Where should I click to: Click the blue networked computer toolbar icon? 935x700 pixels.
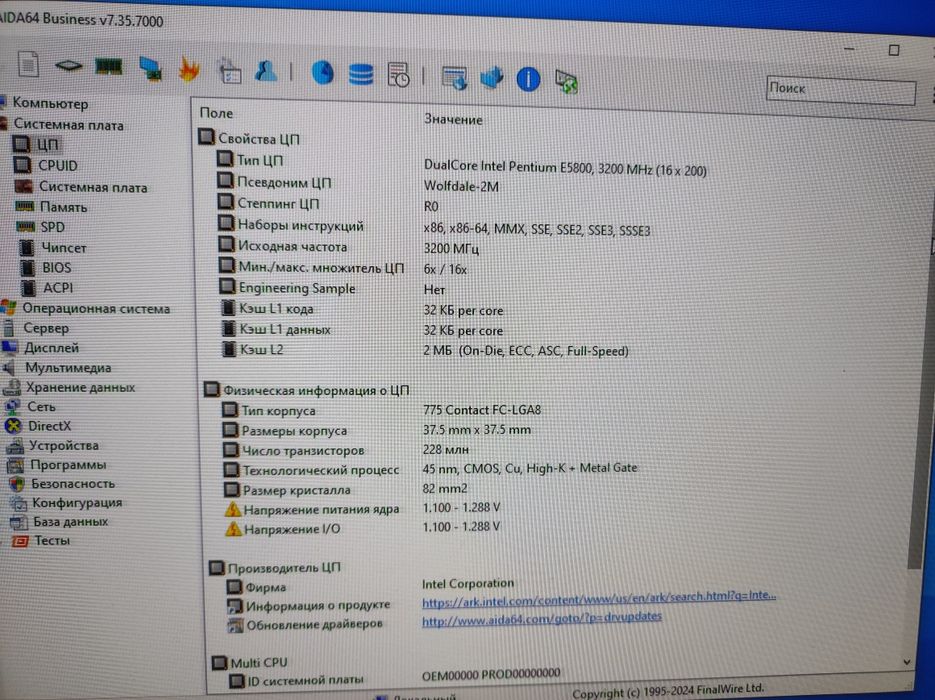(150, 68)
